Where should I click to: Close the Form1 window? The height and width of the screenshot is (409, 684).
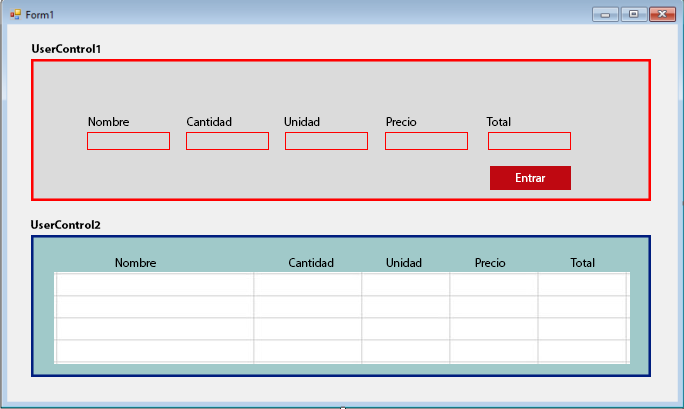(x=662, y=14)
